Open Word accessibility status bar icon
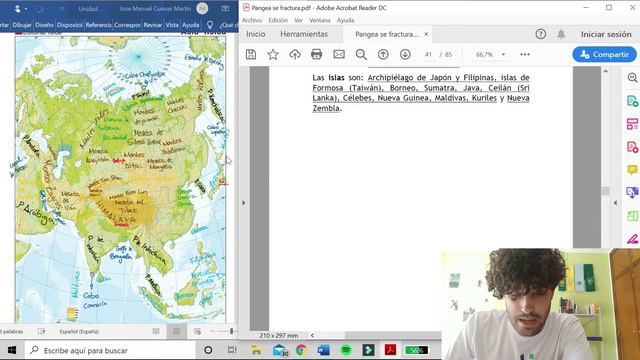This screenshot has width=640, height=360. 41,331
